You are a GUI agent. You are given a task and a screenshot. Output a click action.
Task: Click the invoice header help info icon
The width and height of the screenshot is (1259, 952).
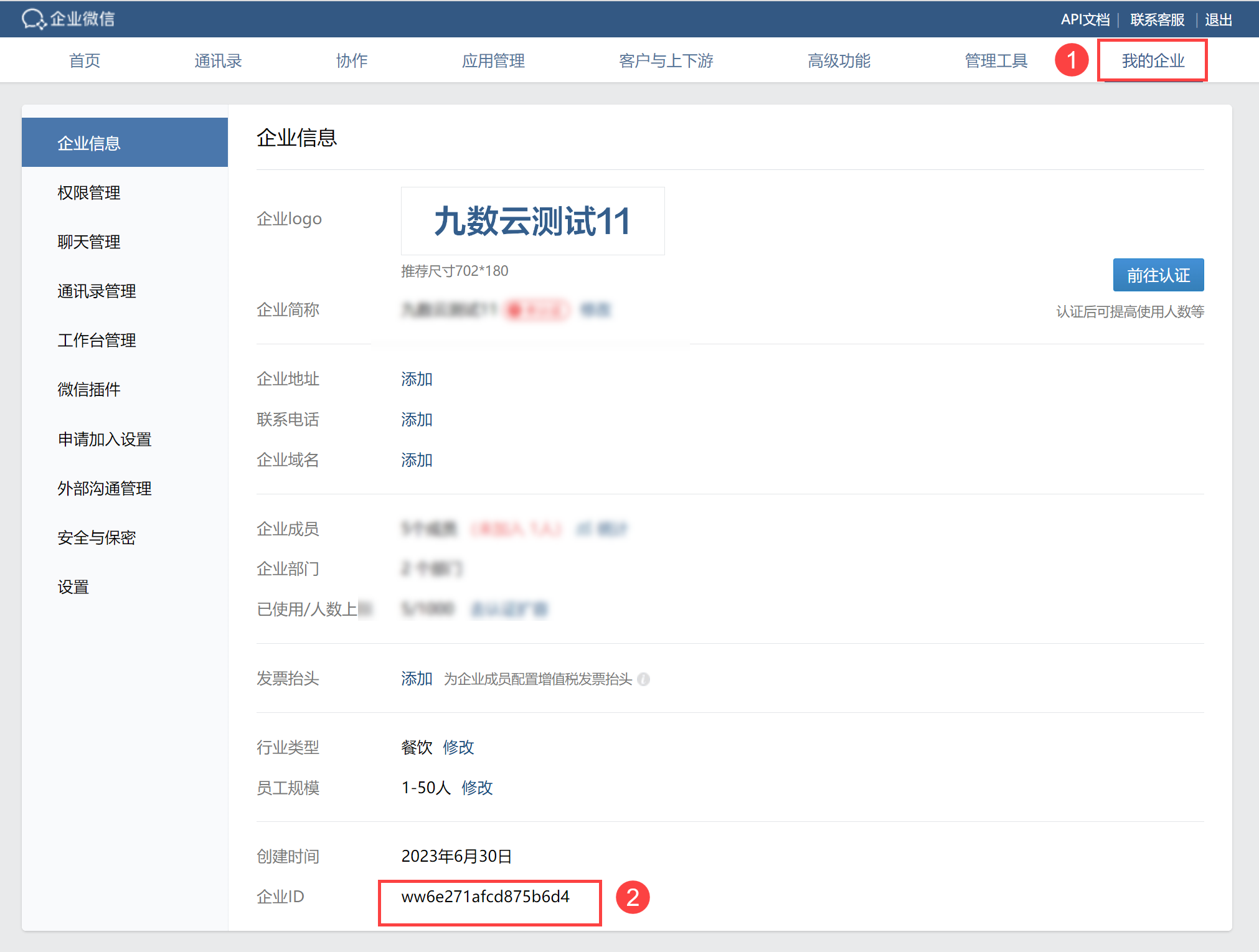pyautogui.click(x=644, y=679)
